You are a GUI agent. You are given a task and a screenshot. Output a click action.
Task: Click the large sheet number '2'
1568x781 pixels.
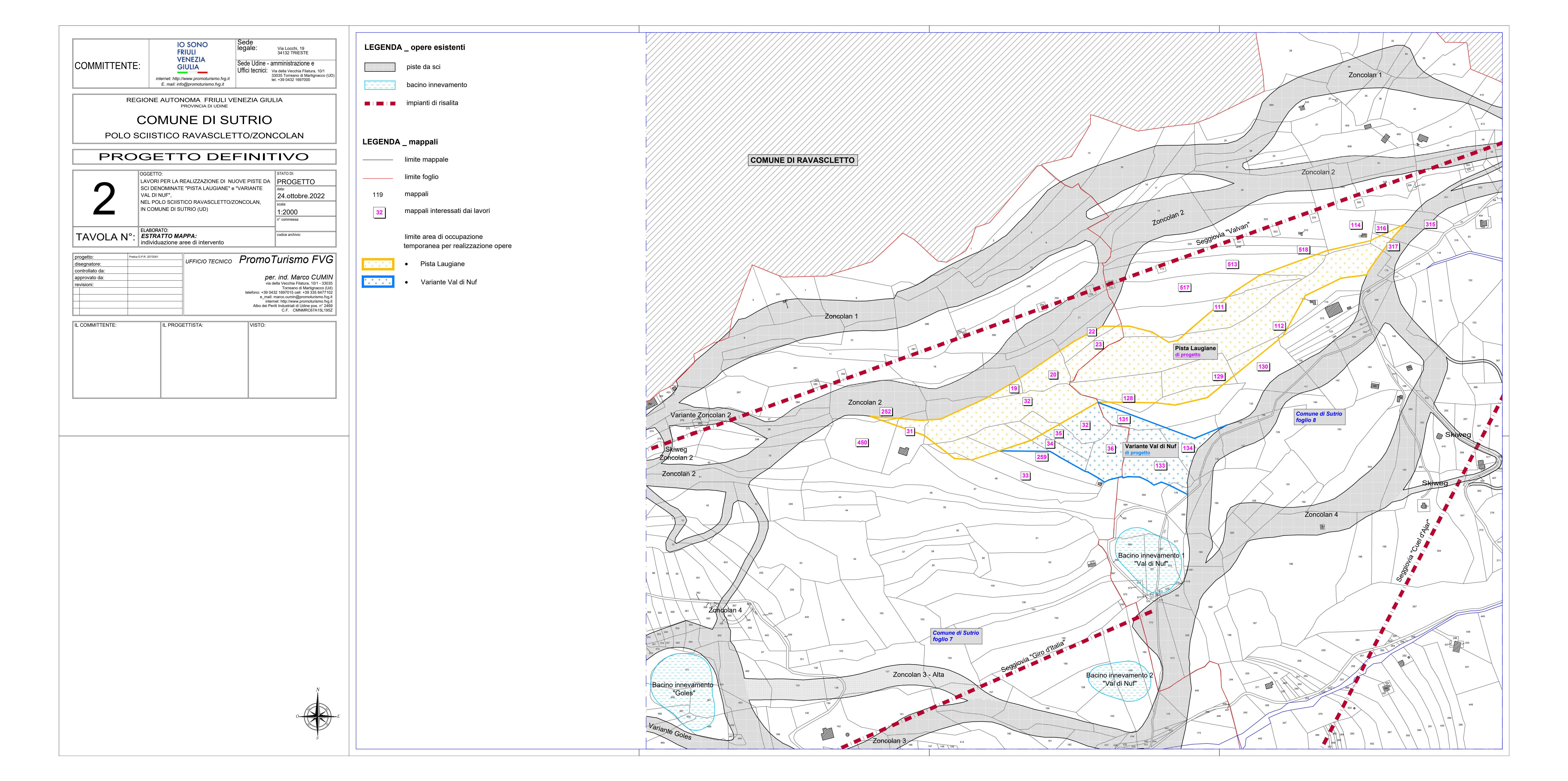click(x=104, y=199)
